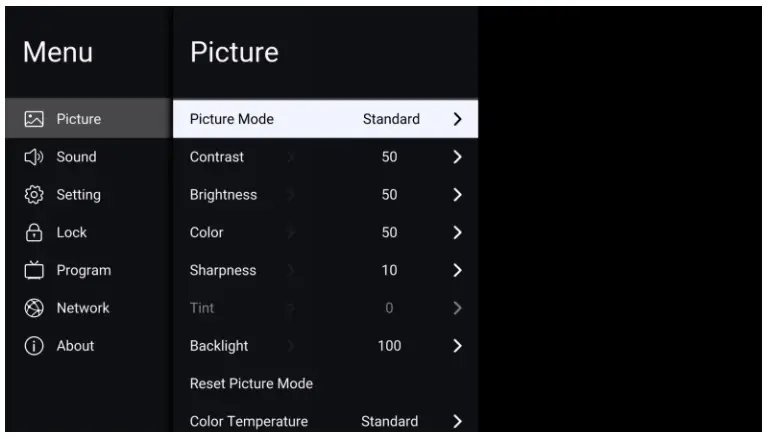Expand Picture Mode options chevron

tap(457, 119)
